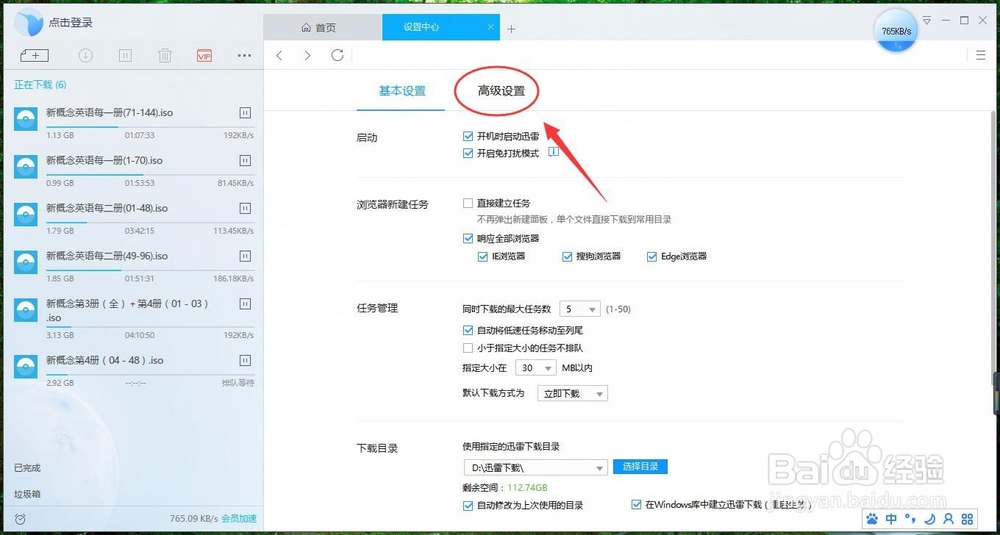Toggle 在Windows库中建立迅雷下载 checkbox

point(636,504)
